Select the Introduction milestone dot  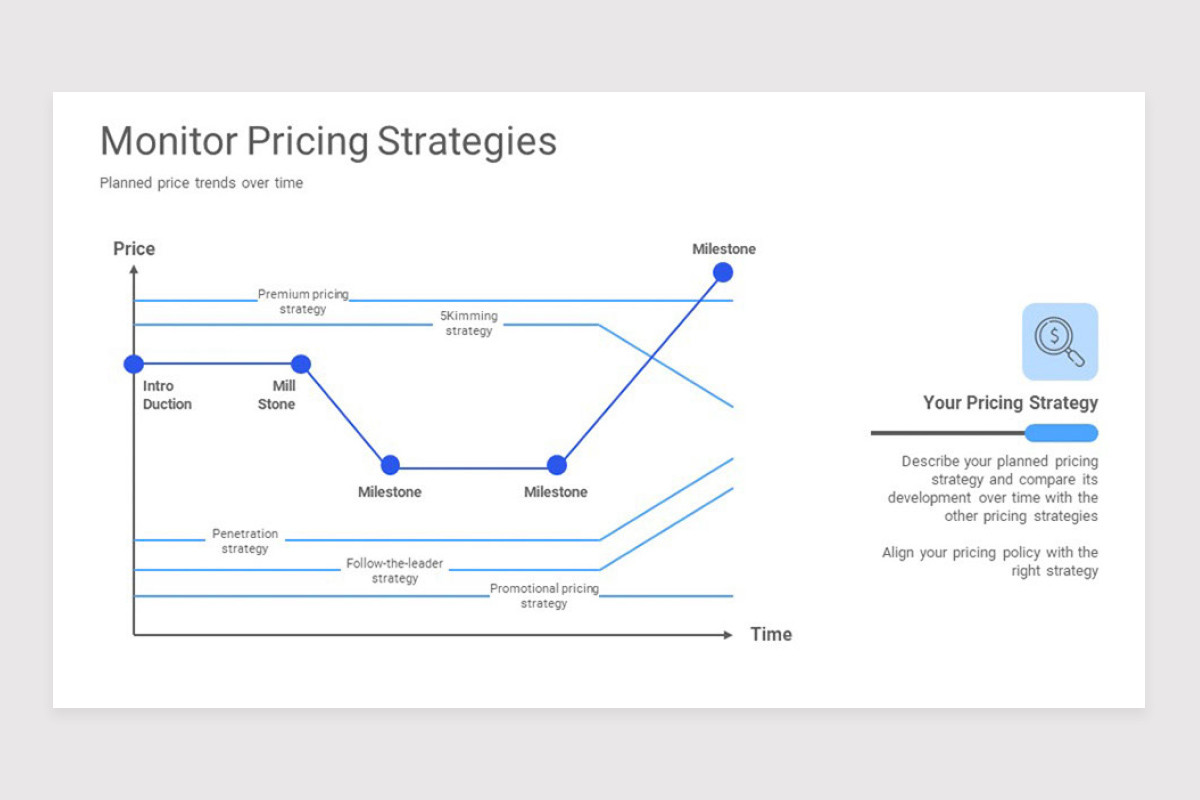tap(133, 364)
